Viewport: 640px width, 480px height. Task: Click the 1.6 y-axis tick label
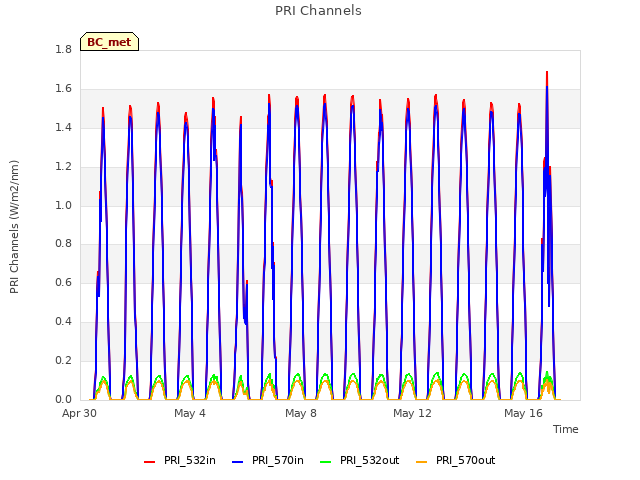click(x=63, y=89)
